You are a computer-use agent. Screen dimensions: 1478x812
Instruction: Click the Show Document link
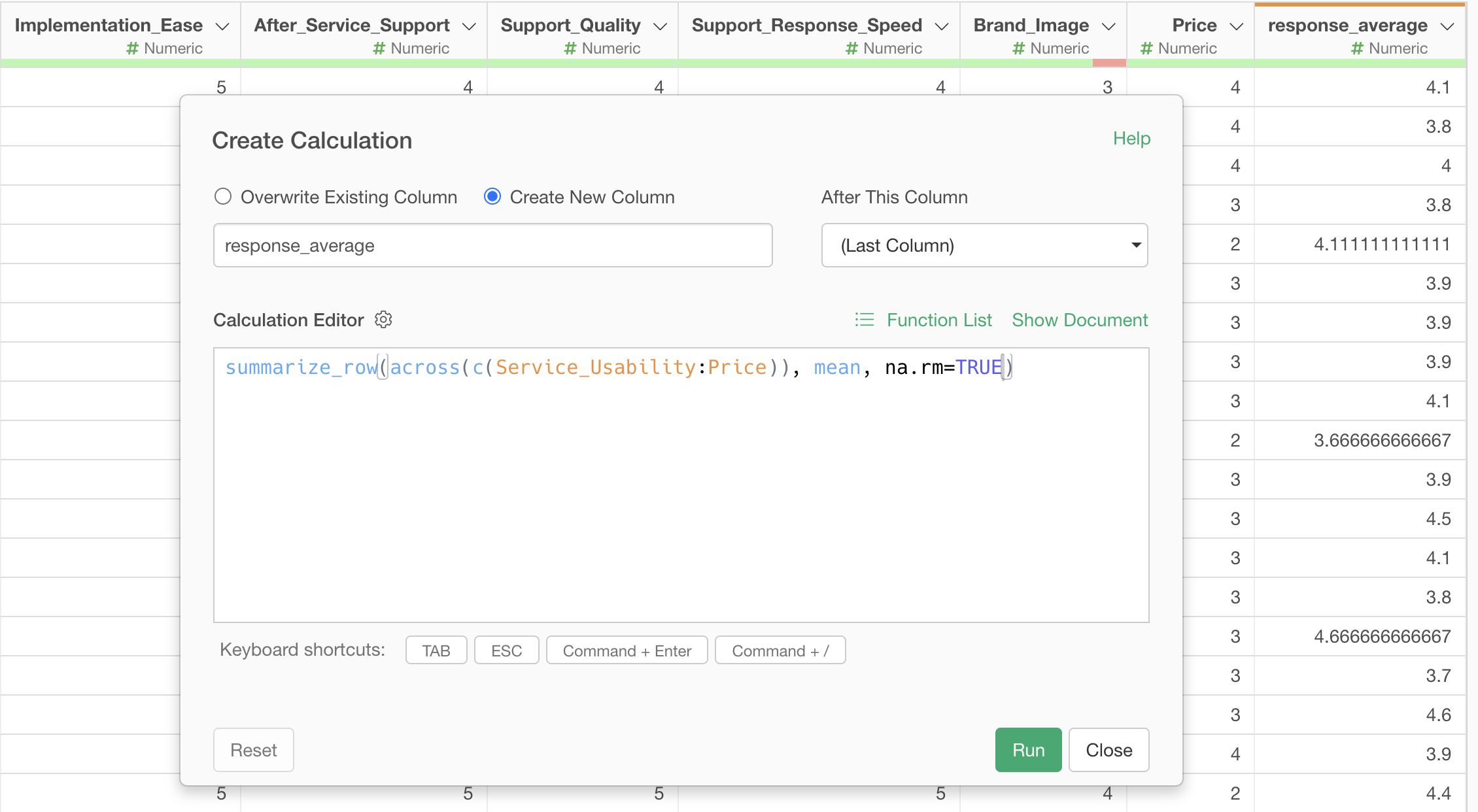click(x=1080, y=320)
